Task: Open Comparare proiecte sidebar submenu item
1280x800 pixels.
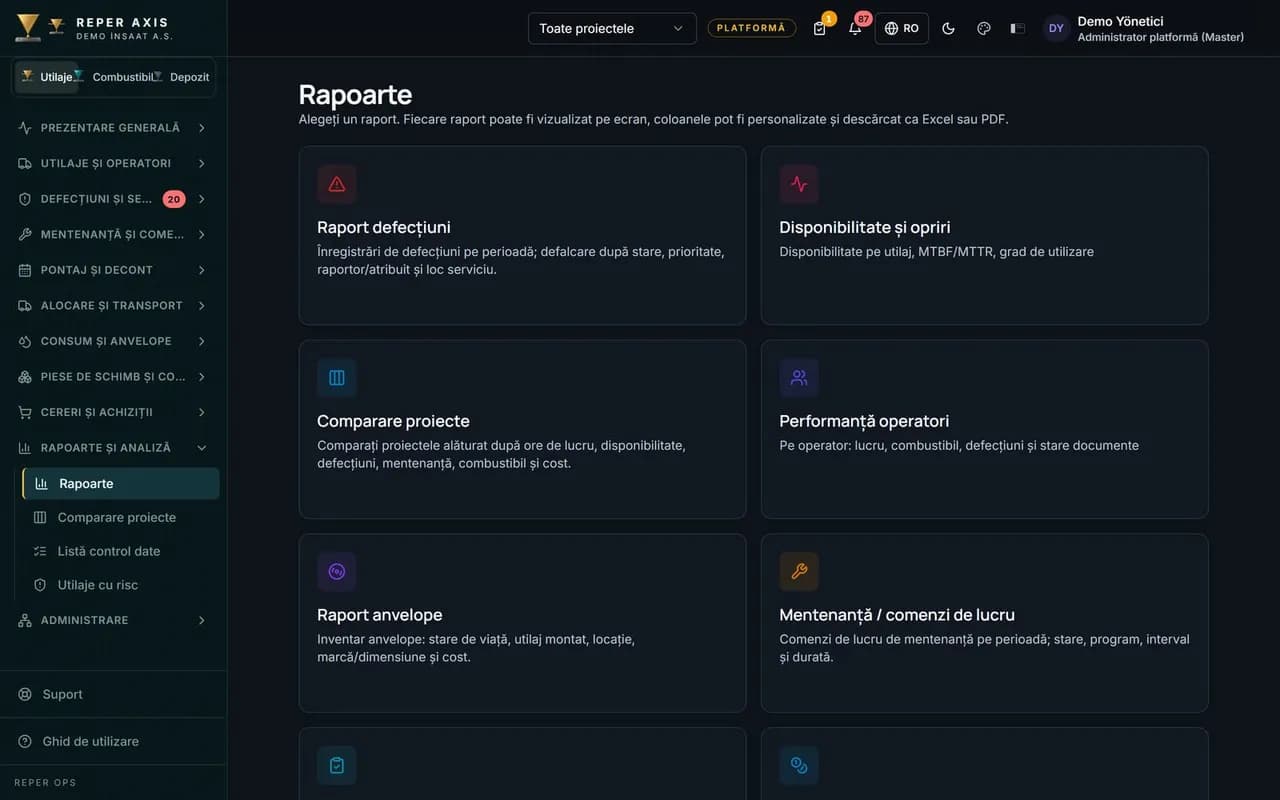Action: pyautogui.click(x=121, y=517)
